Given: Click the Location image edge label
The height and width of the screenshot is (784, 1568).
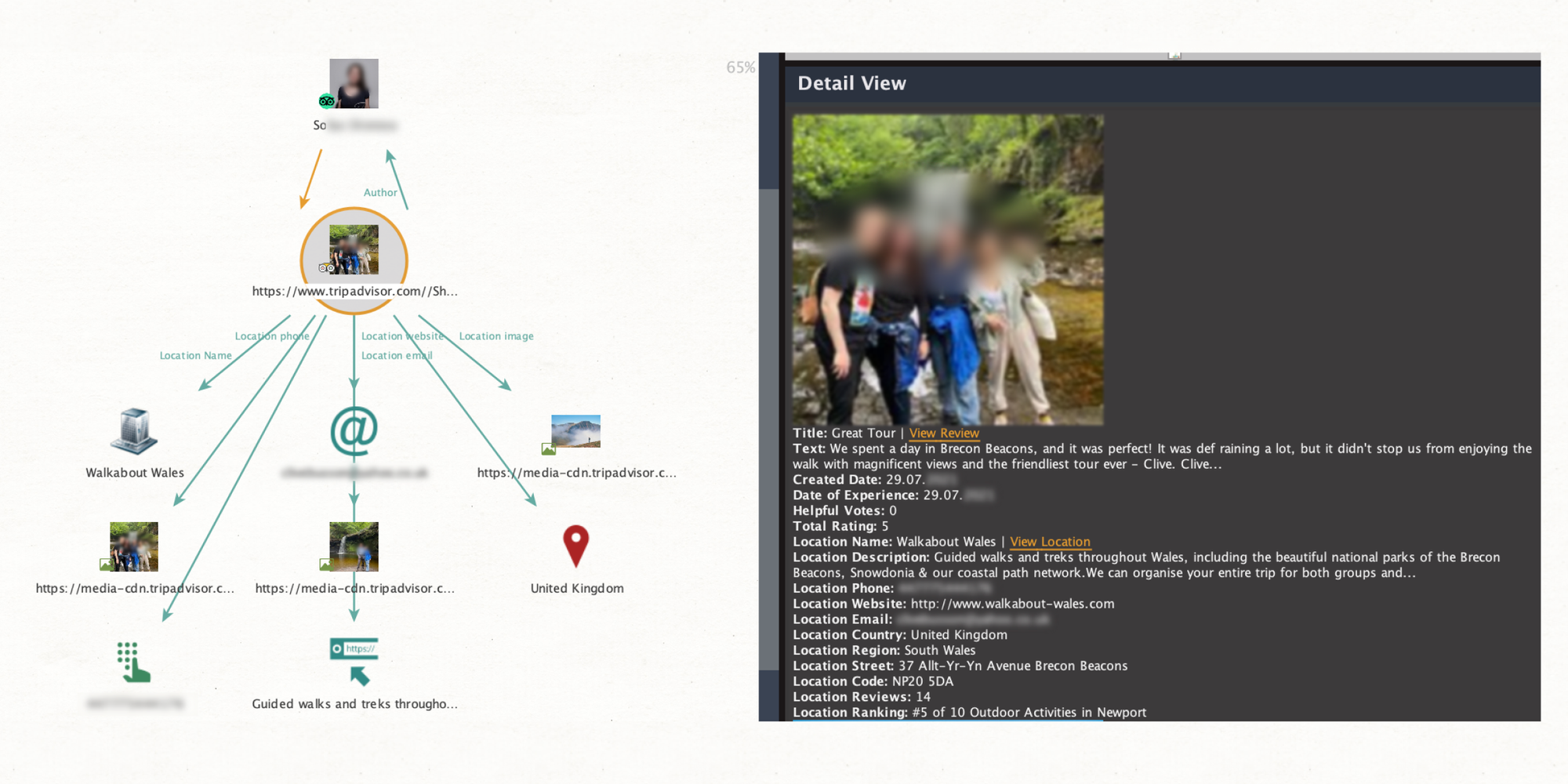Looking at the screenshot, I should tap(496, 336).
